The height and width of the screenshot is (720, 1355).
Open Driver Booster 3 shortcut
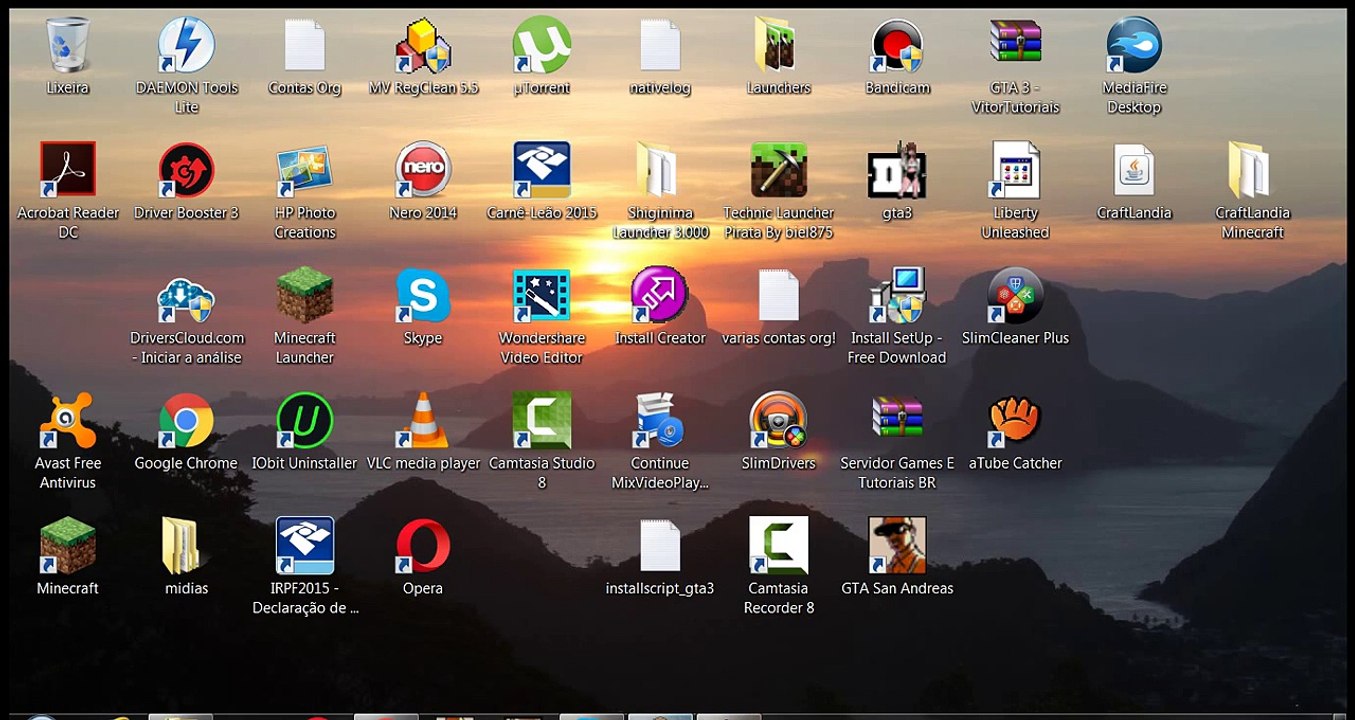pyautogui.click(x=186, y=170)
